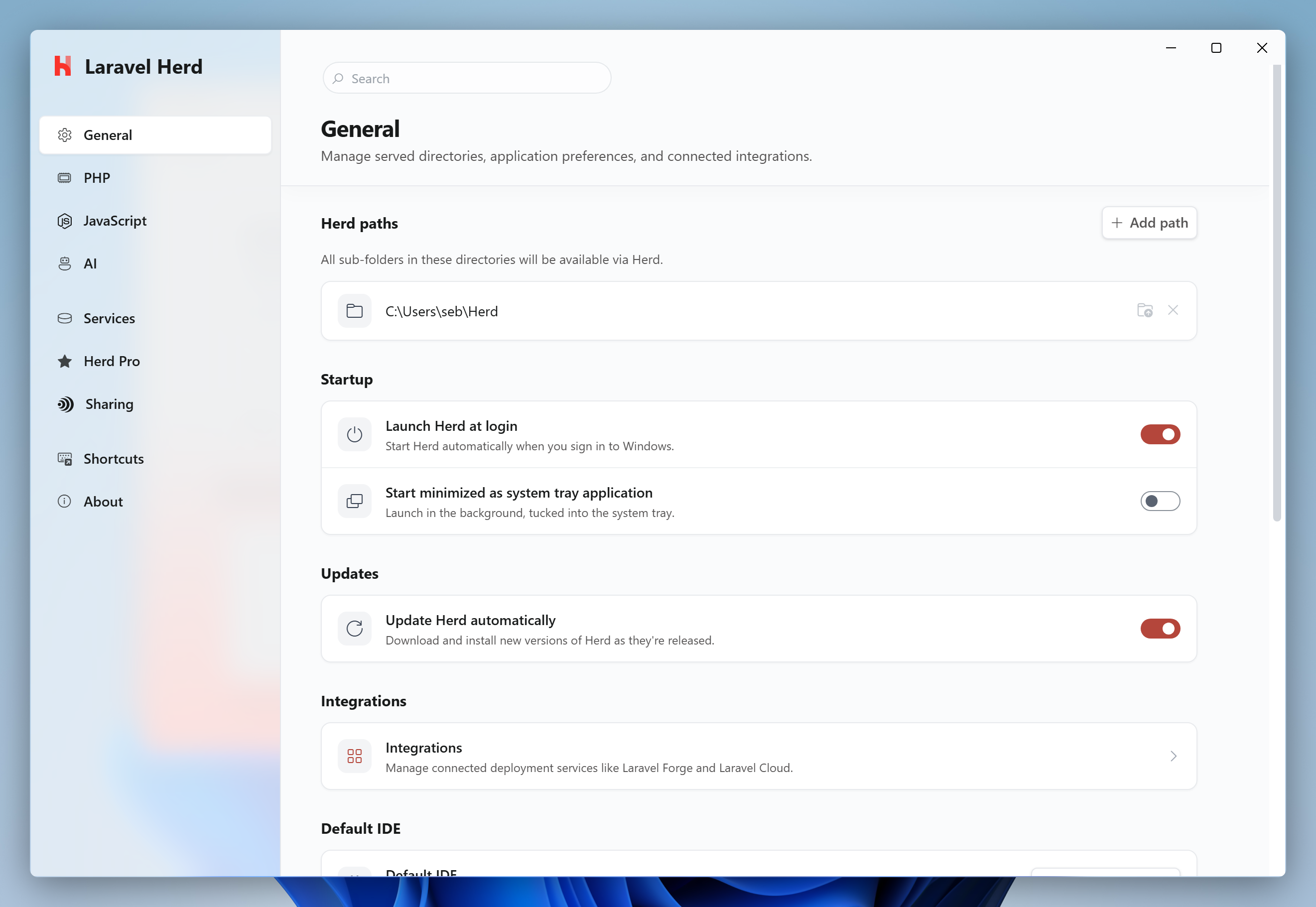The width and height of the screenshot is (1316, 907).
Task: Click the AI robot icon in sidebar
Action: coord(65,263)
